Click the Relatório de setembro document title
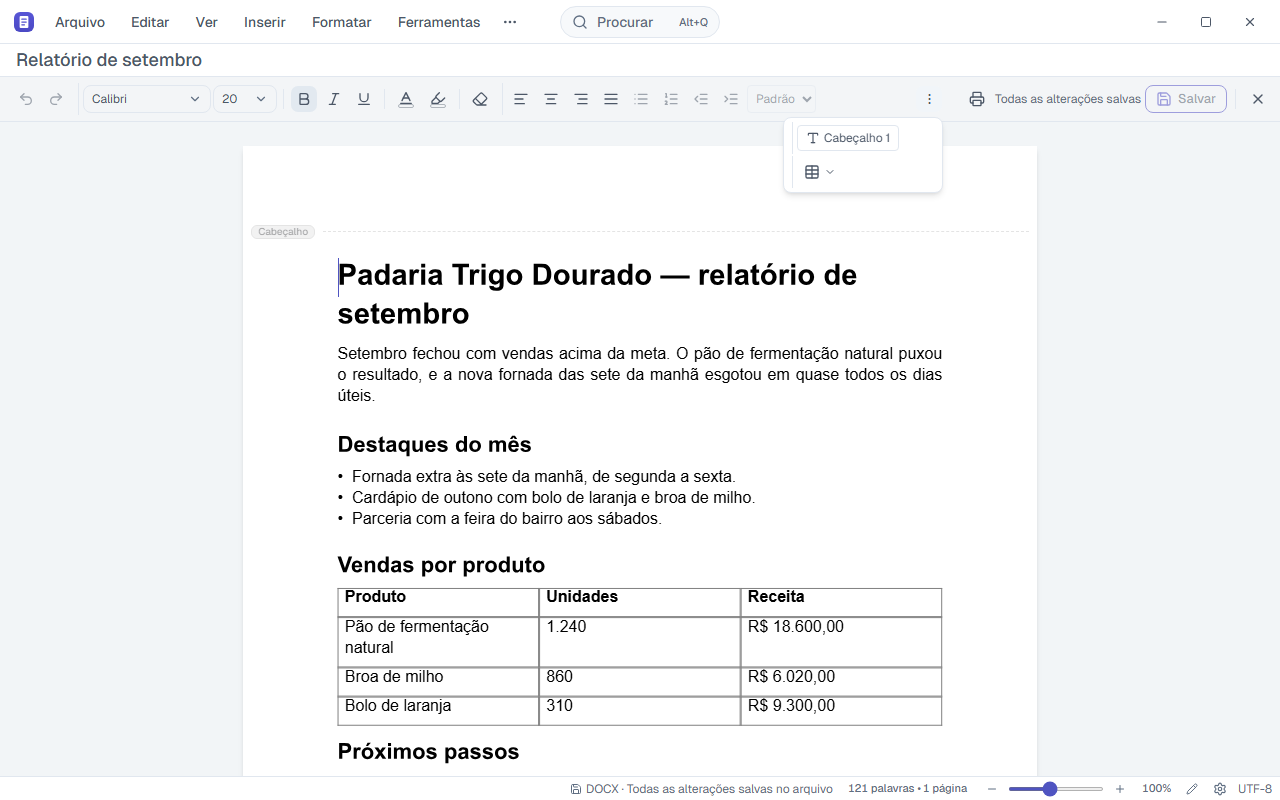 [109, 60]
